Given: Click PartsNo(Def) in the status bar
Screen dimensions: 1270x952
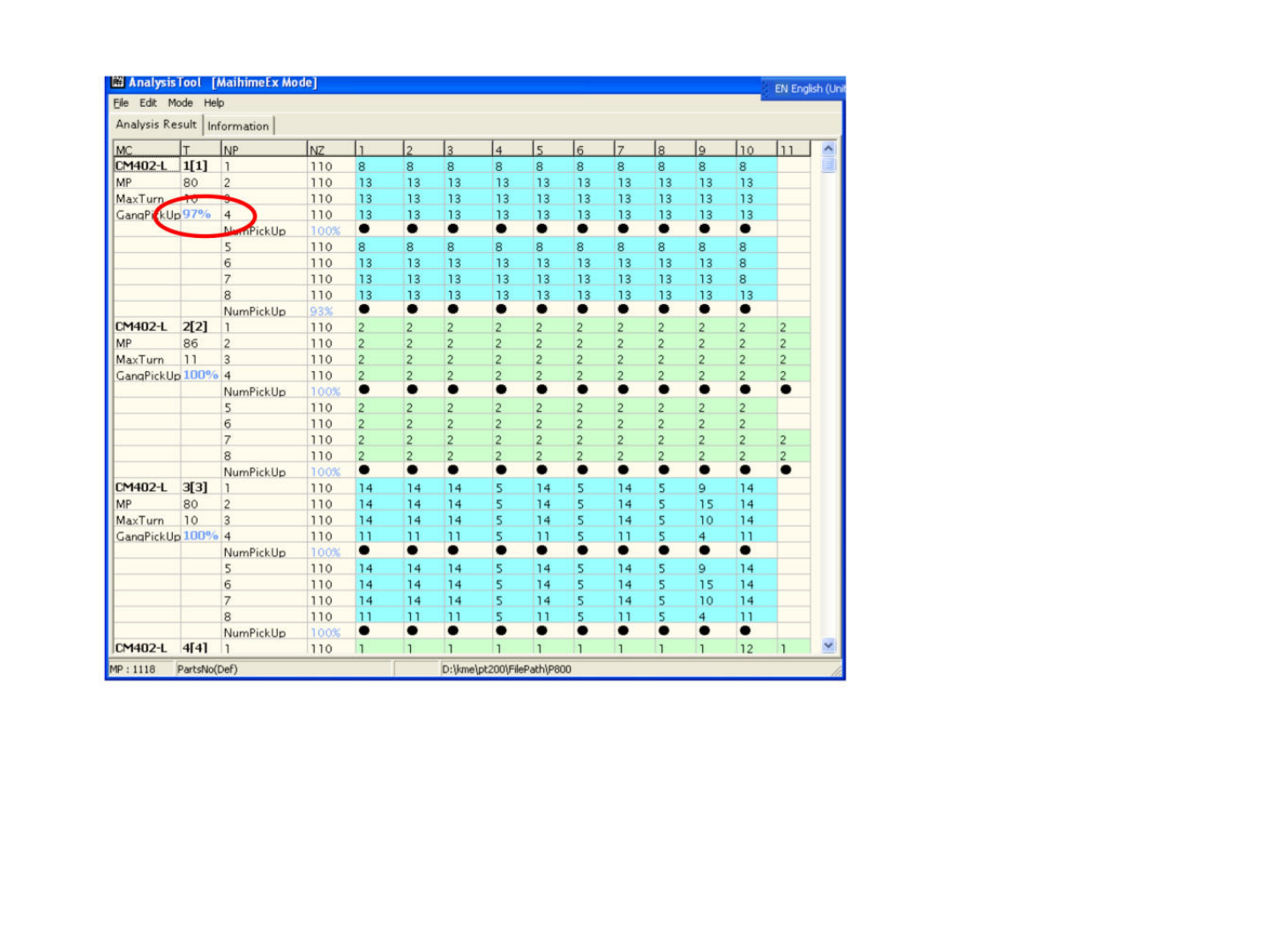Looking at the screenshot, I should [207, 669].
